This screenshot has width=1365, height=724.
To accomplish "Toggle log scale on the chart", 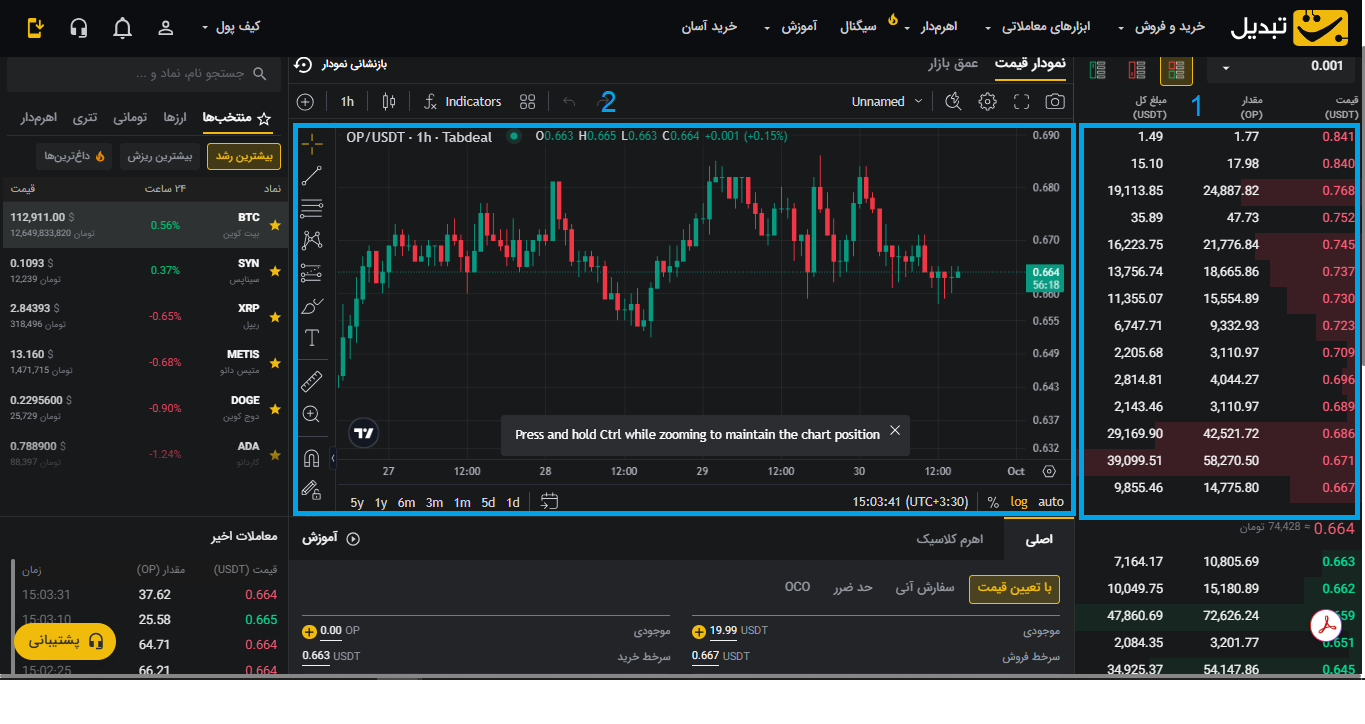I will pyautogui.click(x=1019, y=502).
